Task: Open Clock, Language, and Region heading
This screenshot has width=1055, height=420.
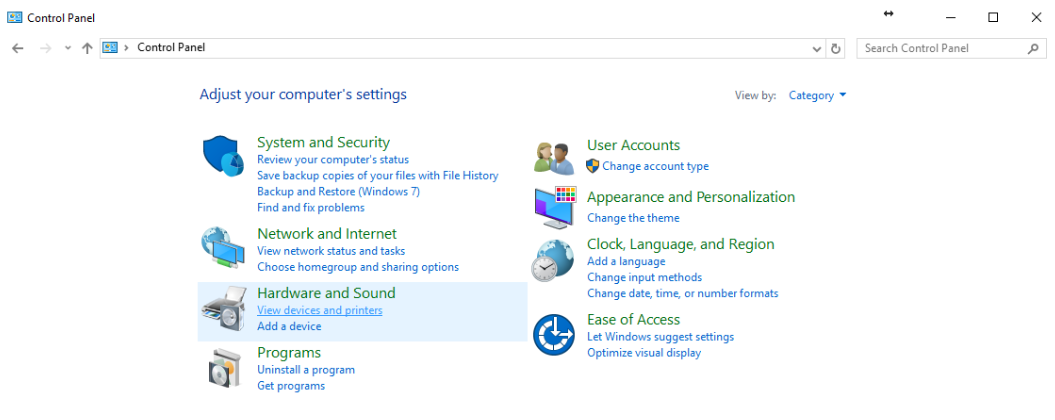Action: pyautogui.click(x=681, y=244)
